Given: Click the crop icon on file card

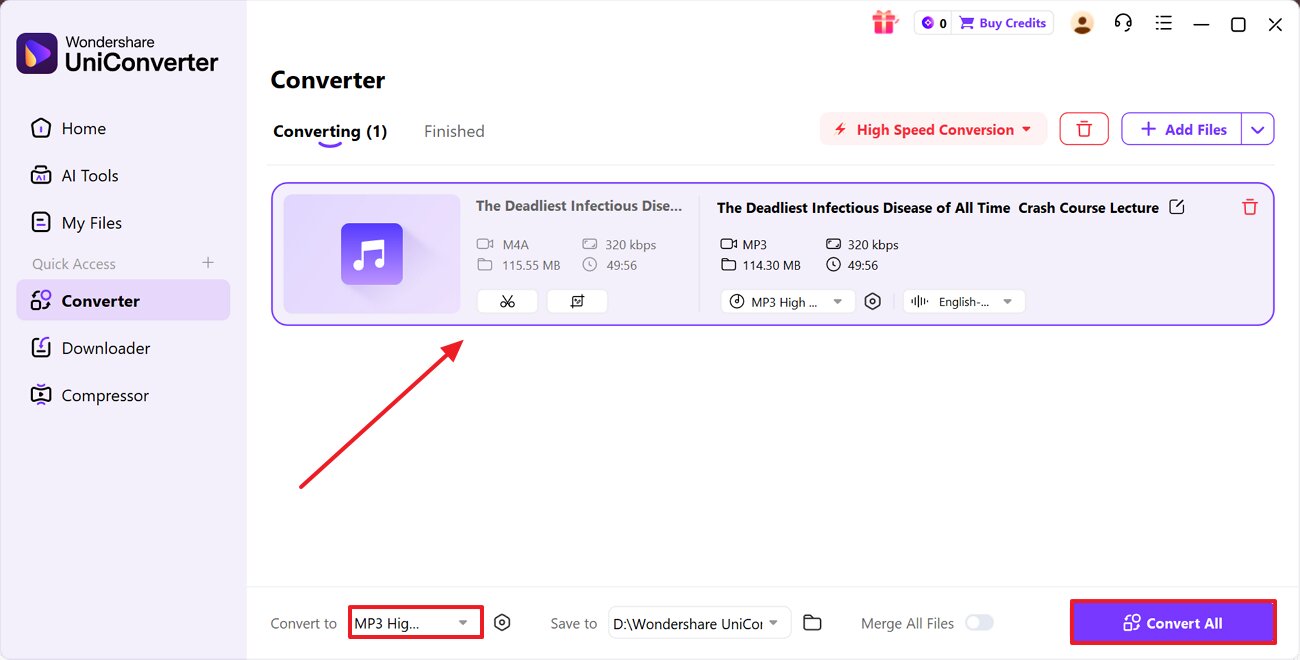Looking at the screenshot, I should 577,301.
